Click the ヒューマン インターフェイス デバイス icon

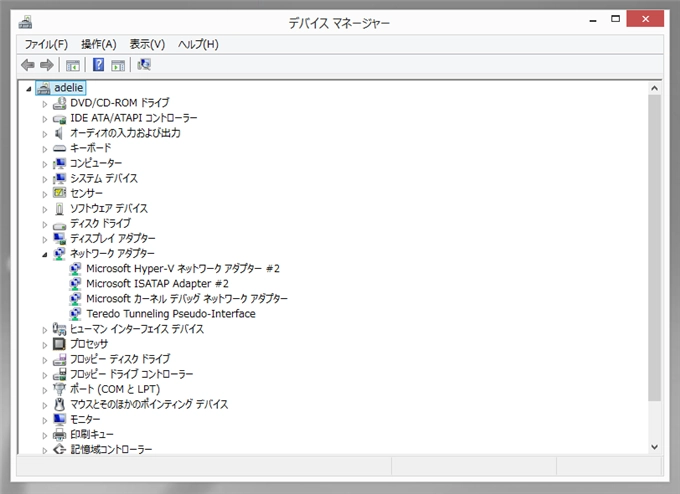[x=59, y=329]
